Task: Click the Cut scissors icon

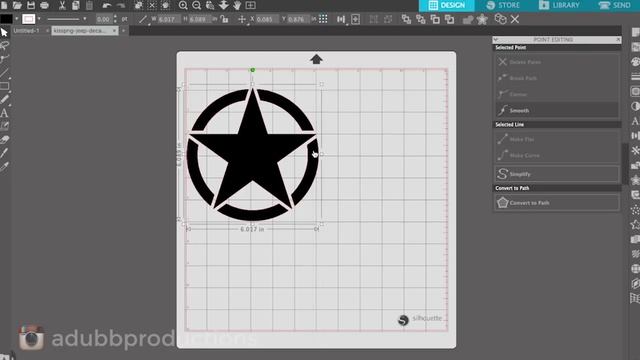Action: [62, 5]
